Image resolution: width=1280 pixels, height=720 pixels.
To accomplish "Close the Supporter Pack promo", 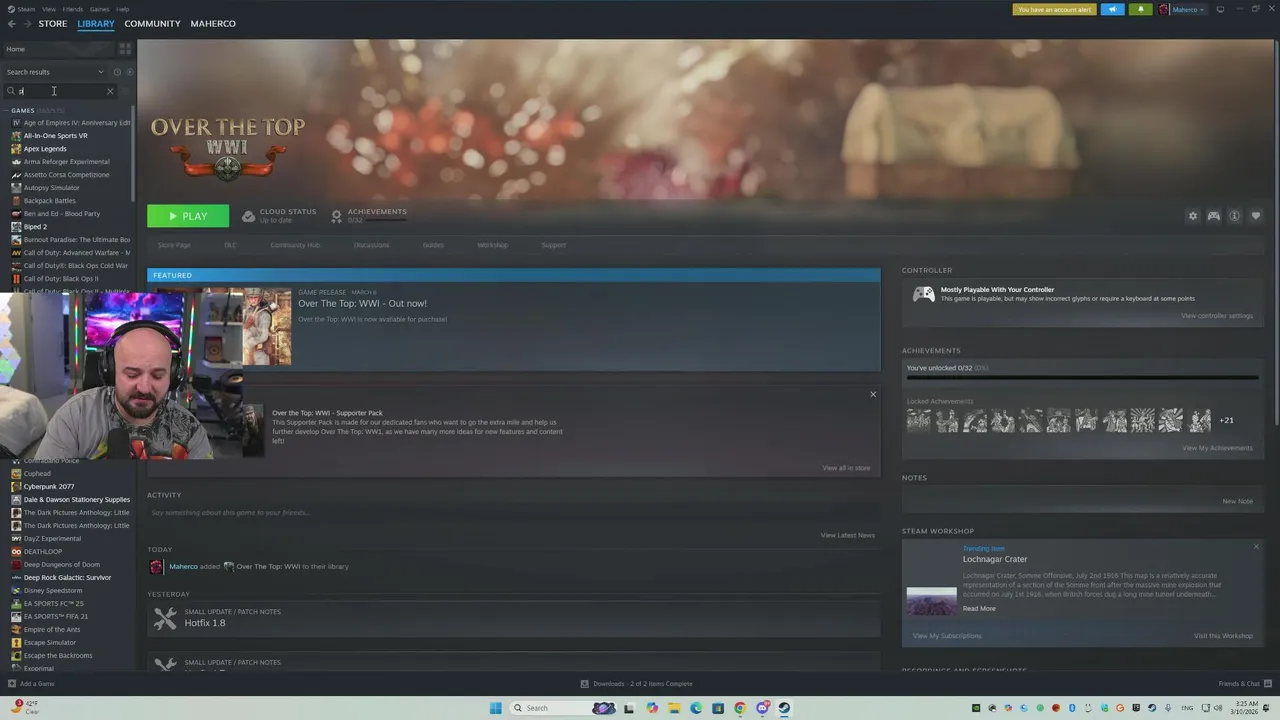I will pos(873,394).
